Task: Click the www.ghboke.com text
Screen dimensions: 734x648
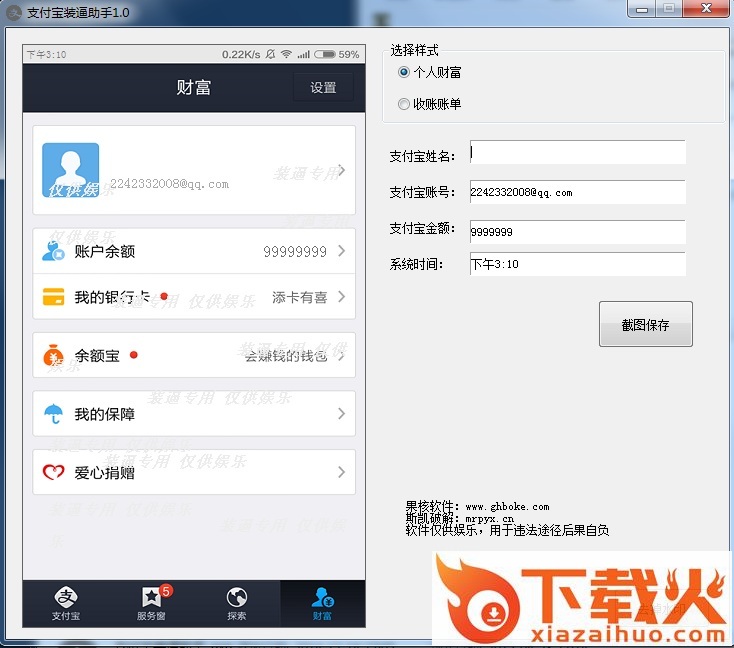Action: (x=507, y=507)
